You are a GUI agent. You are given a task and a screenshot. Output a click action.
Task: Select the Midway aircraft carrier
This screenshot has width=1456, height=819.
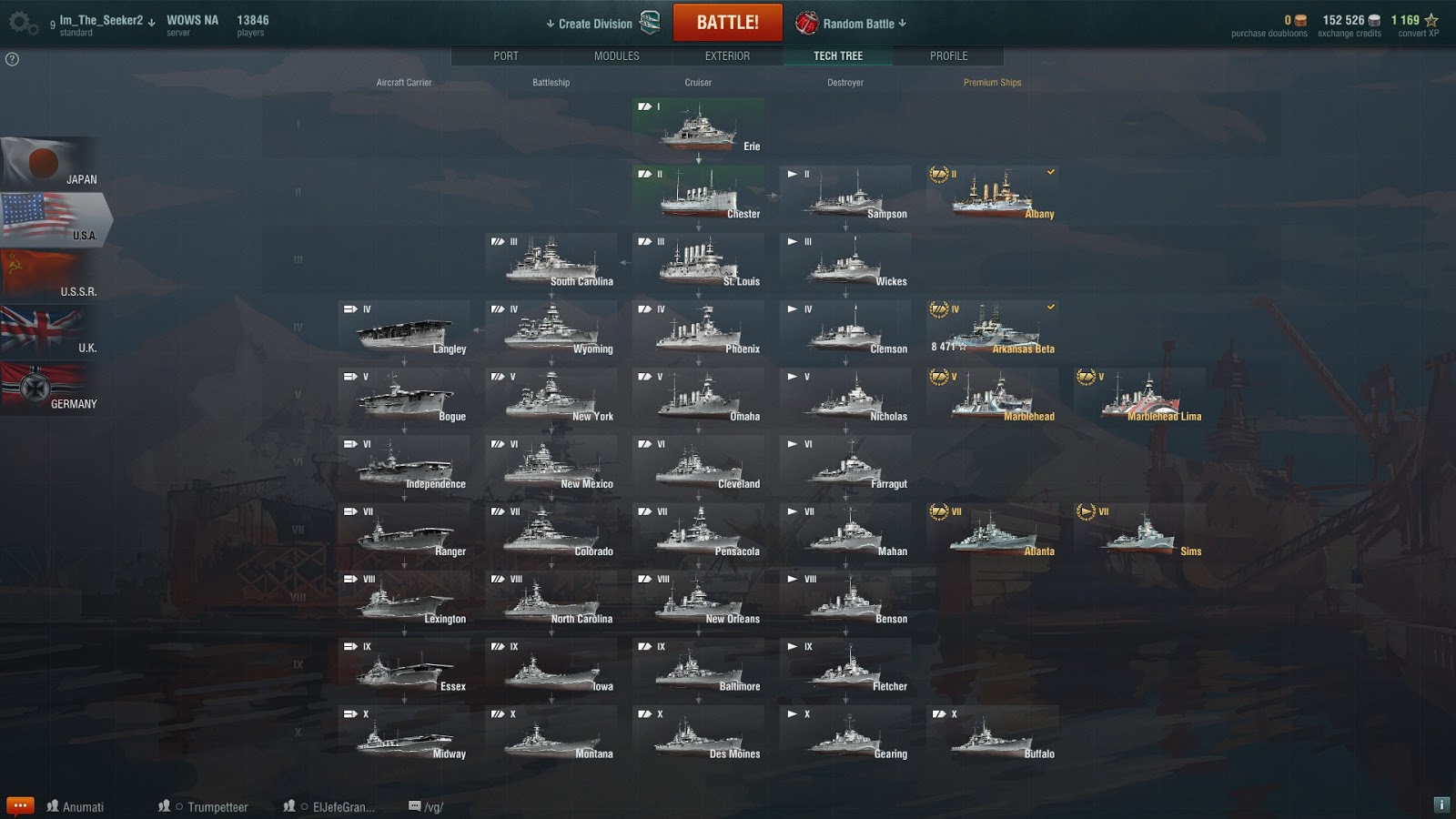pyautogui.click(x=404, y=734)
